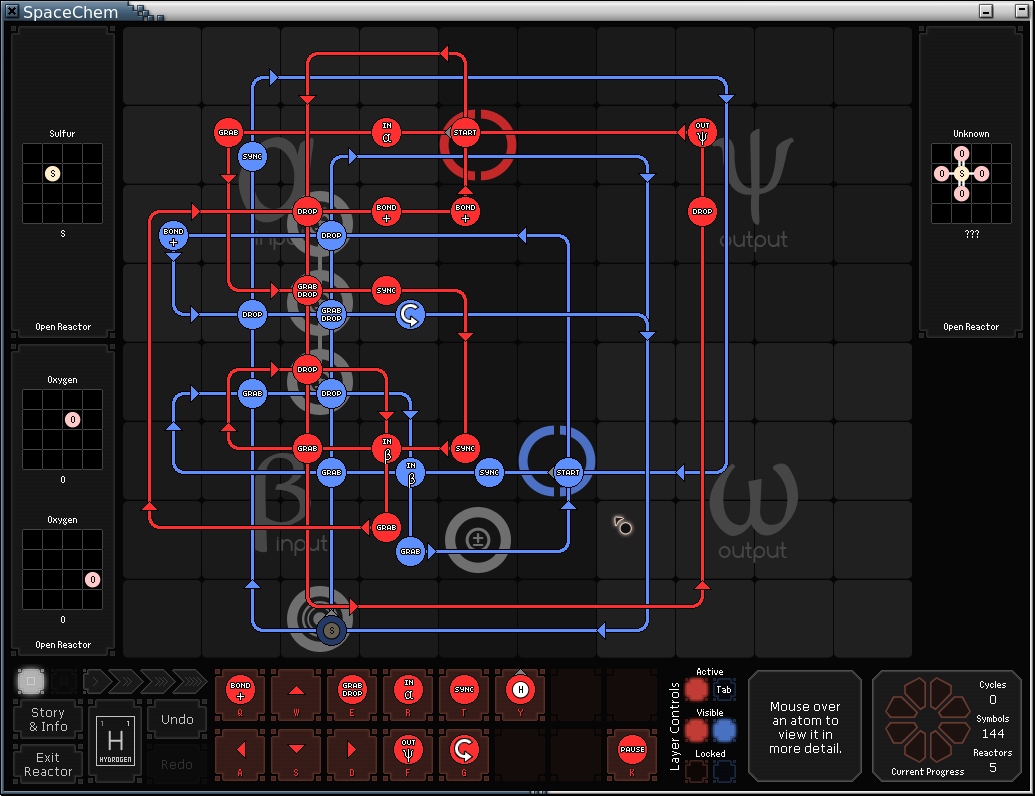Select the blue IN β node on grid
1035x796 pixels.
click(x=411, y=473)
